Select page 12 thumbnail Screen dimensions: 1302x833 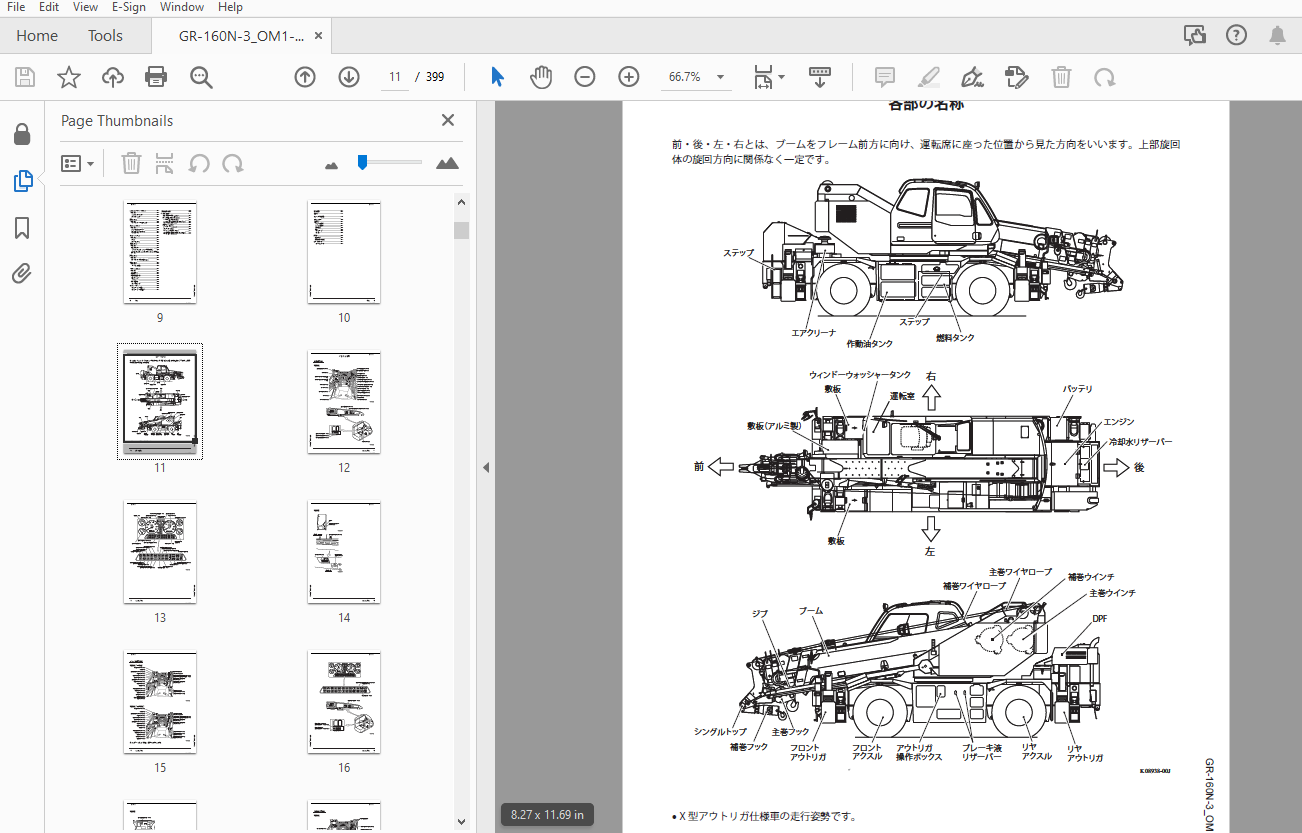point(344,402)
